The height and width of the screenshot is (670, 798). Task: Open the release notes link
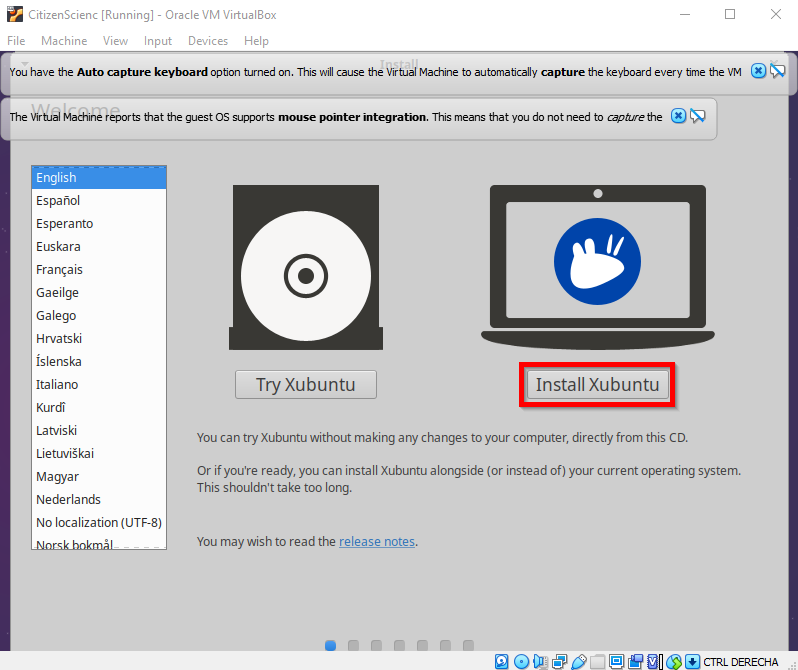[377, 541]
